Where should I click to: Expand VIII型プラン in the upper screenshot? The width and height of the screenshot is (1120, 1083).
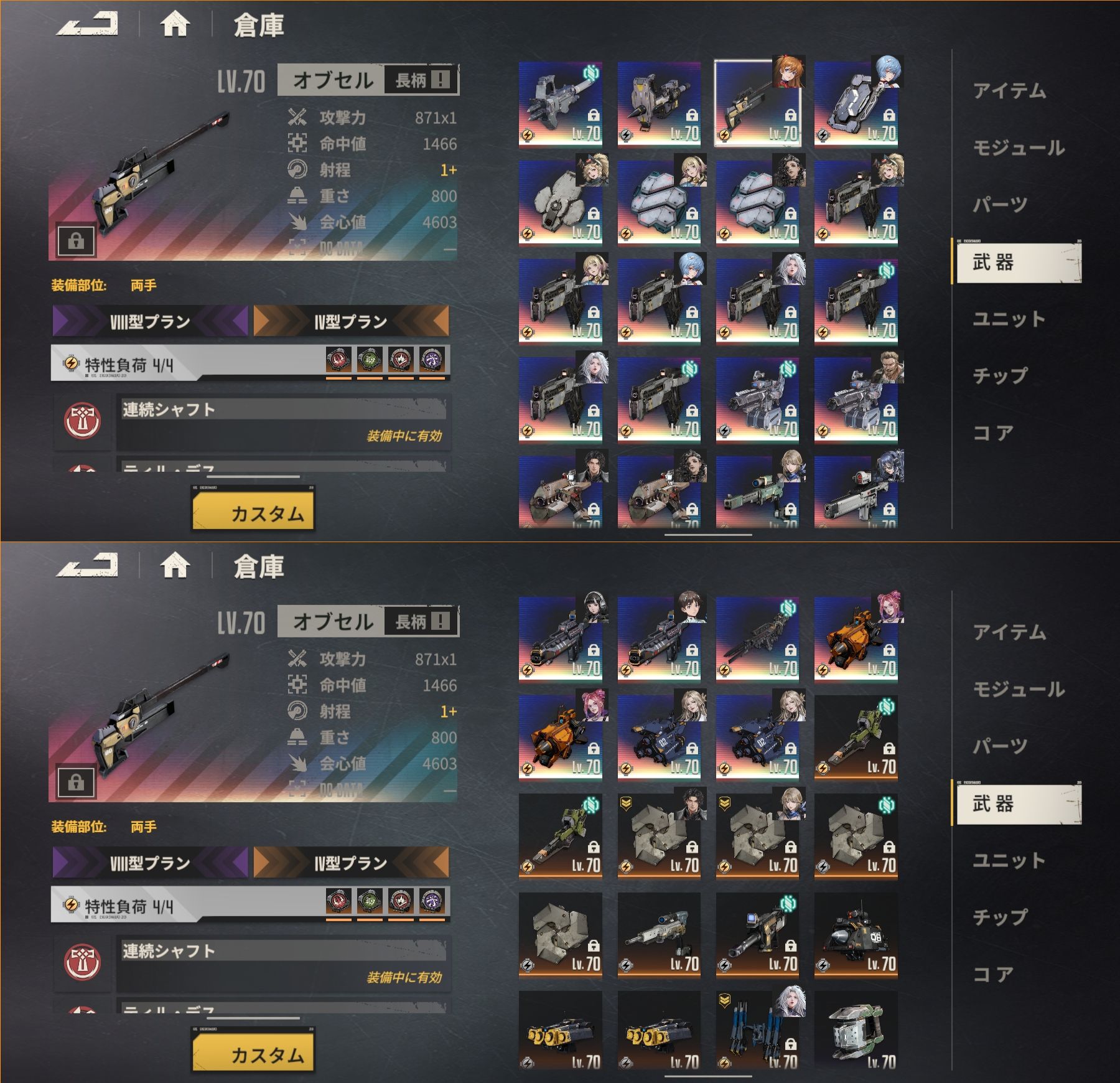(x=150, y=321)
